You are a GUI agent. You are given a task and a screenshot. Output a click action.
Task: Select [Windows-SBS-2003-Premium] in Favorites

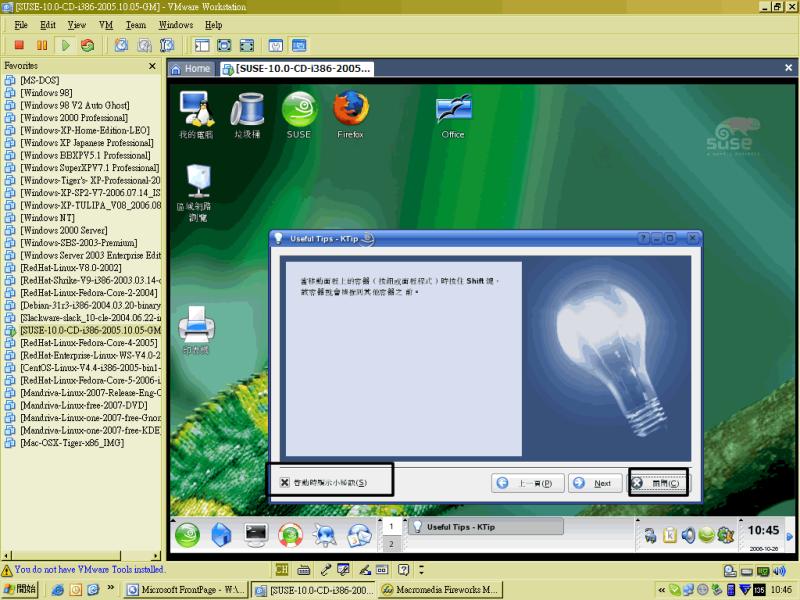point(79,243)
